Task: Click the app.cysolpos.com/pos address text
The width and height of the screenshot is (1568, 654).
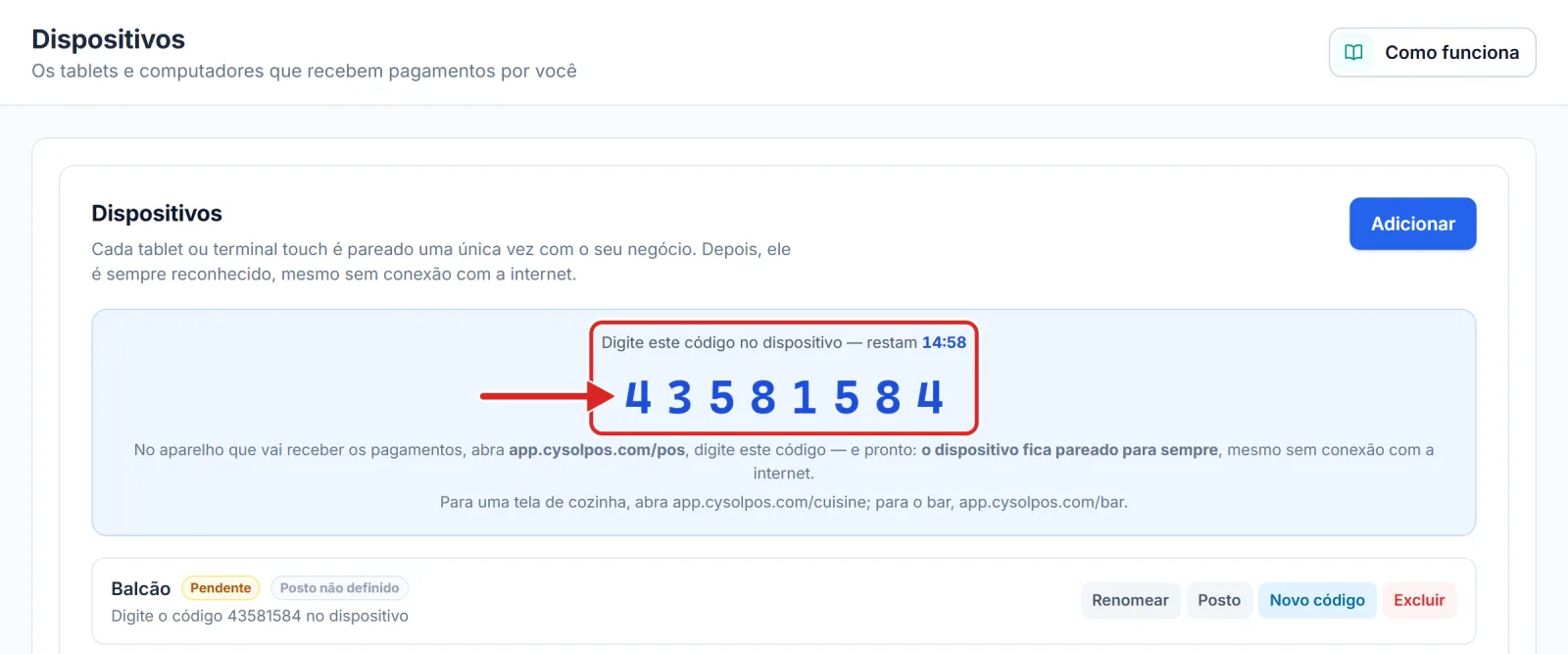Action: click(x=597, y=450)
